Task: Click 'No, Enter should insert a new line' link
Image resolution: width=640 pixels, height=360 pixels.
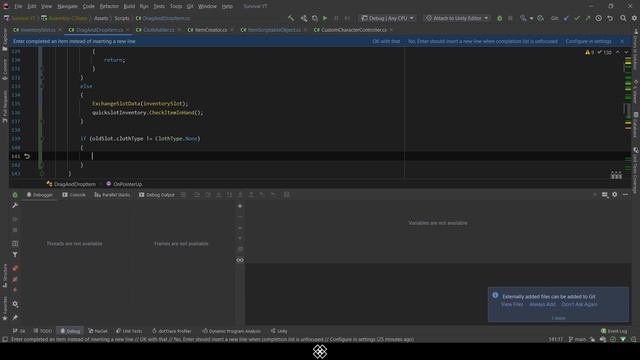Action: pos(482,41)
